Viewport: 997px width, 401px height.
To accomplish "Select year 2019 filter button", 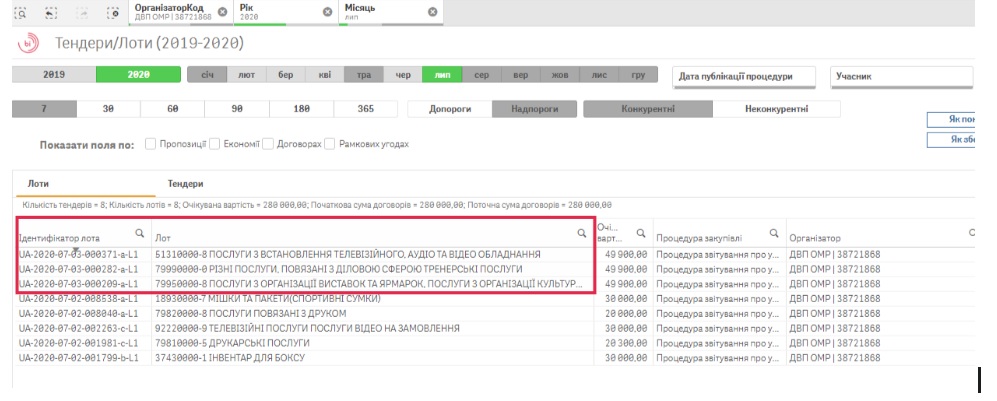I will click(x=53, y=75).
